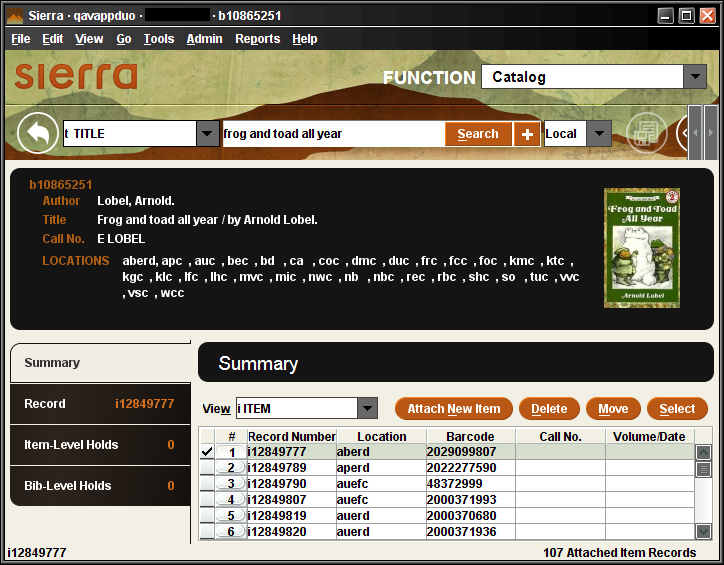Open the File menu

tap(21, 39)
